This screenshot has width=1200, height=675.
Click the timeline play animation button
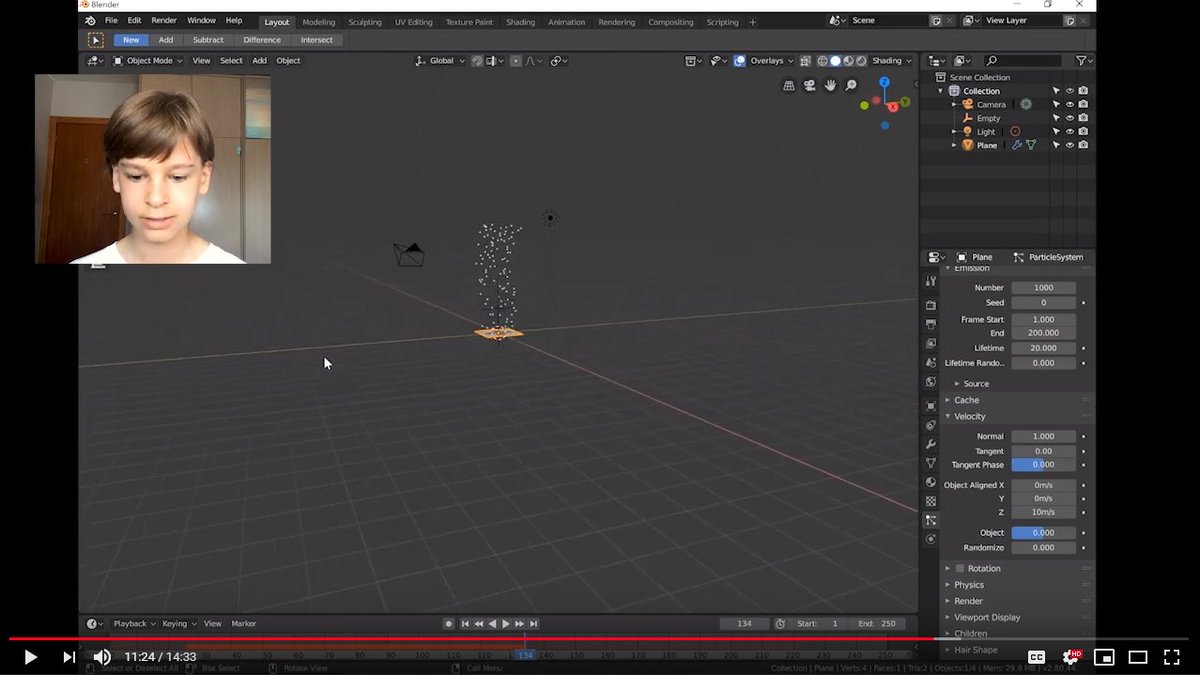506,624
